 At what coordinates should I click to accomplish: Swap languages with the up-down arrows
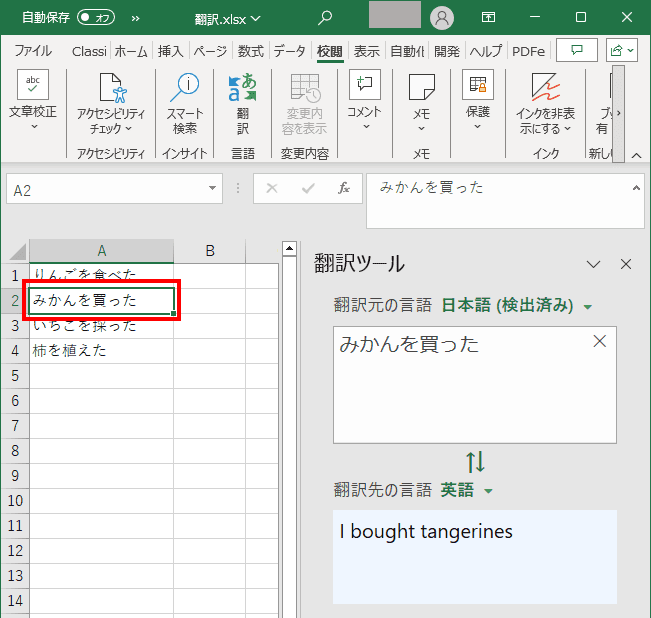click(x=475, y=462)
